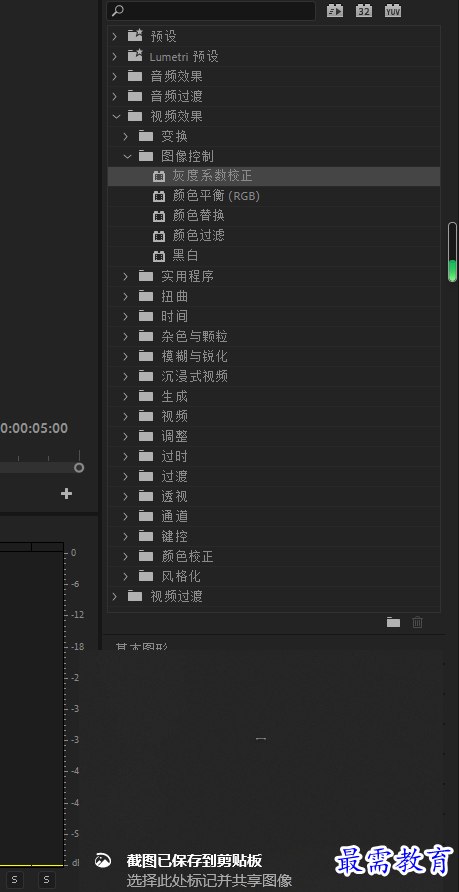Click the 预设 star folder icon
459x892 pixels.
coord(135,36)
